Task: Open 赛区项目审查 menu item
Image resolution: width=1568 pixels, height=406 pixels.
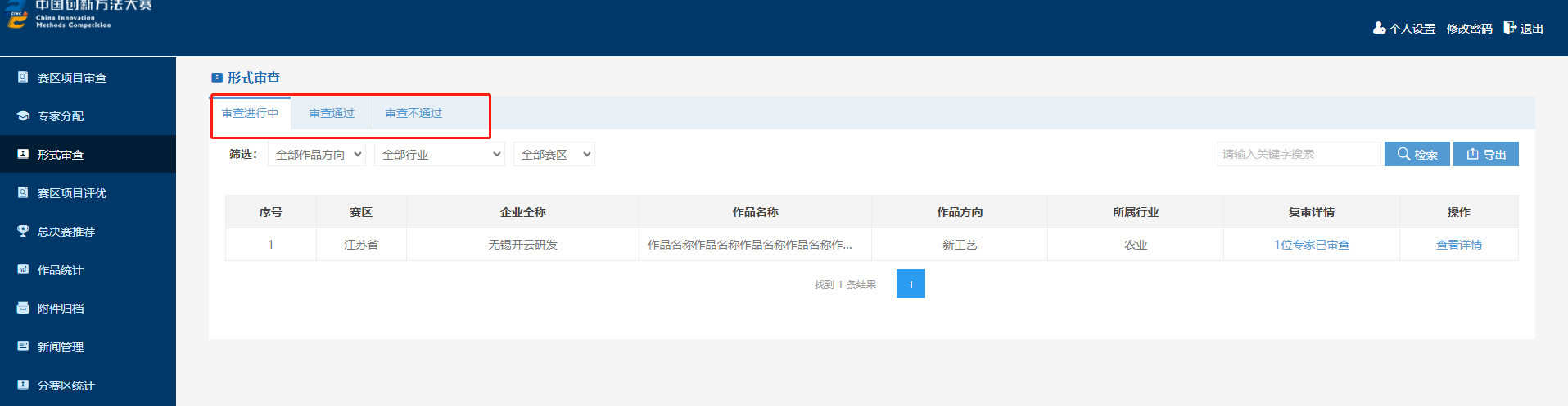Action: pyautogui.click(x=88, y=78)
